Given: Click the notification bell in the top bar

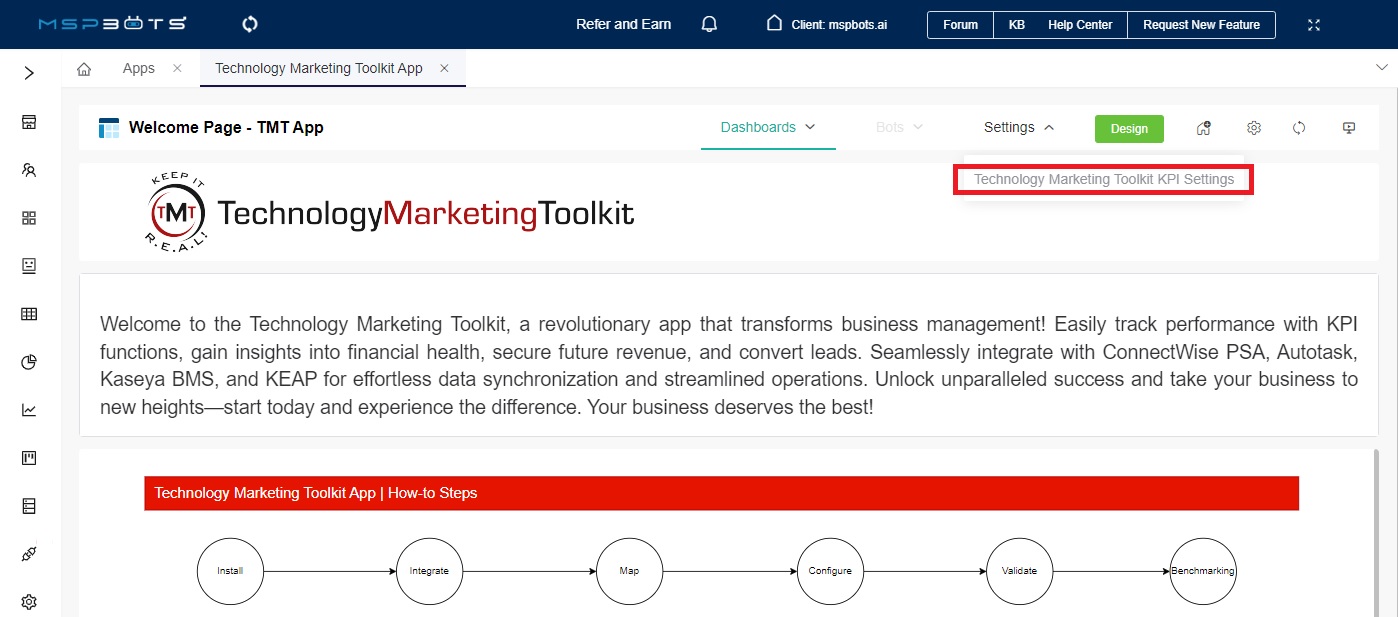Looking at the screenshot, I should tap(709, 23).
